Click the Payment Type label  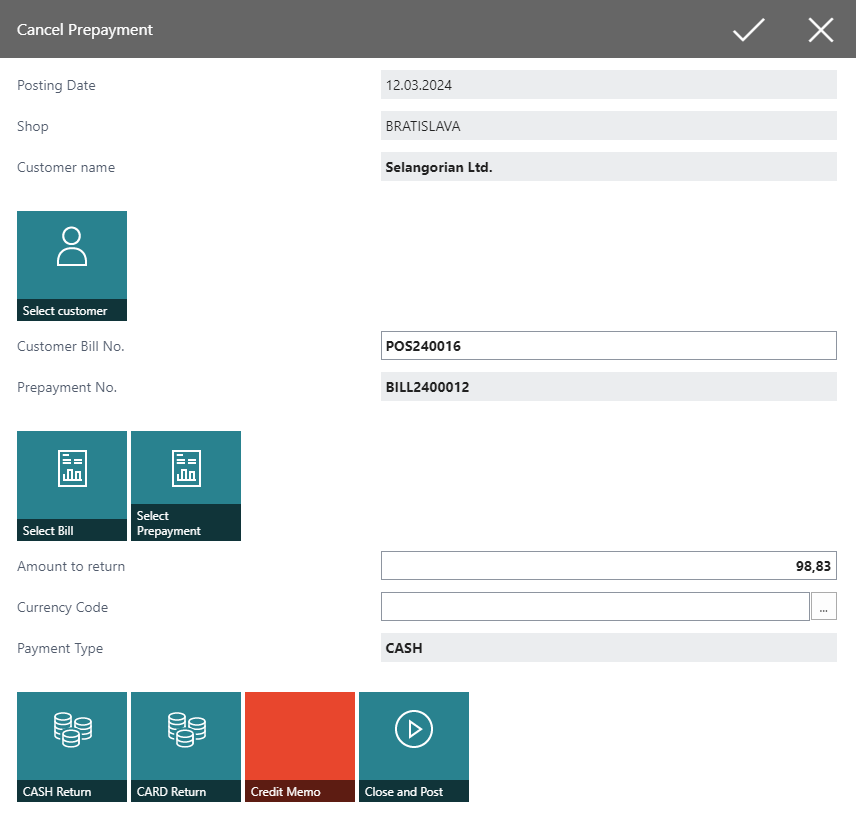[x=60, y=648]
